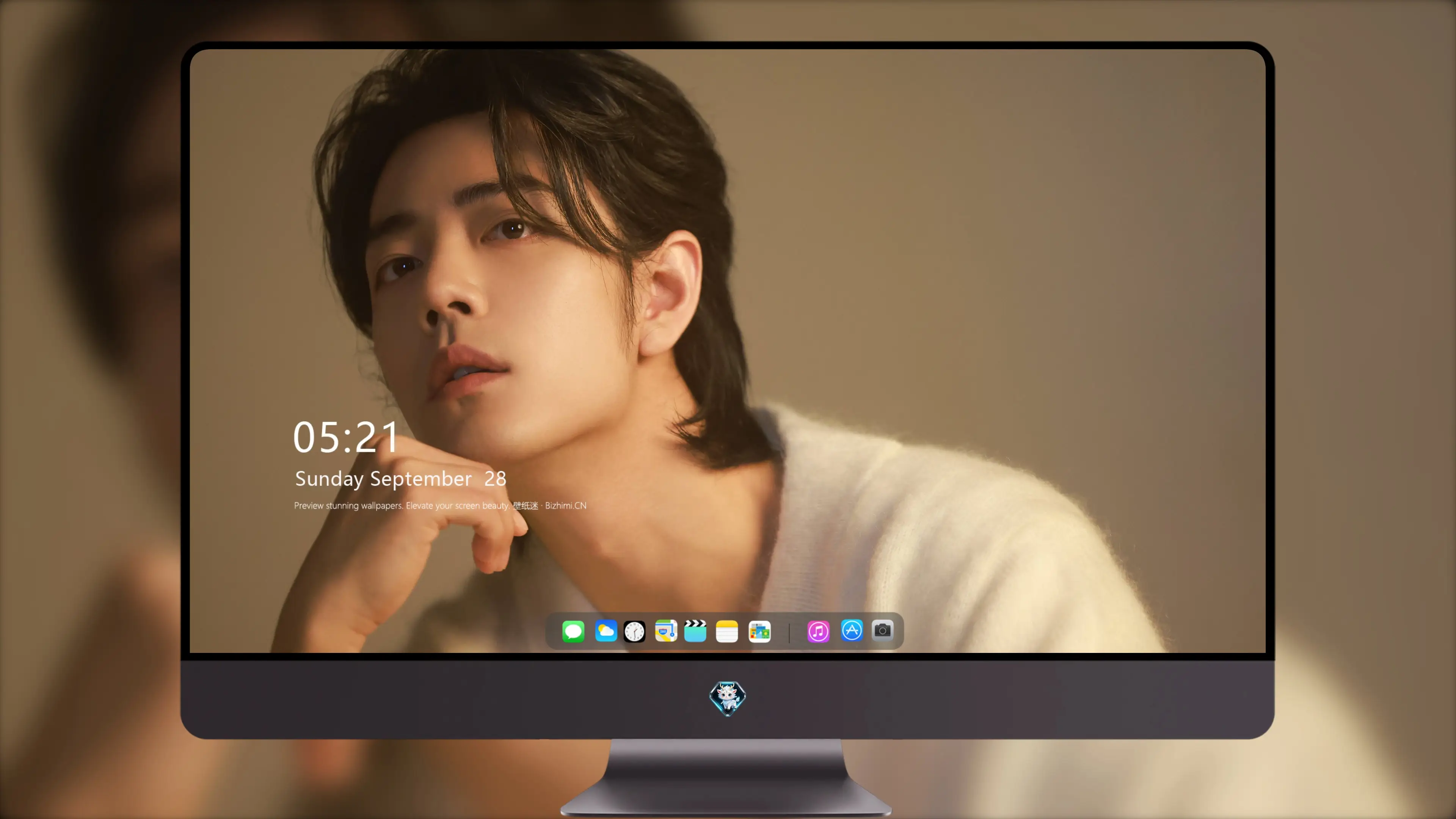Click the 'Sunday September 28' date text
This screenshot has width=1456, height=819.
coord(400,479)
